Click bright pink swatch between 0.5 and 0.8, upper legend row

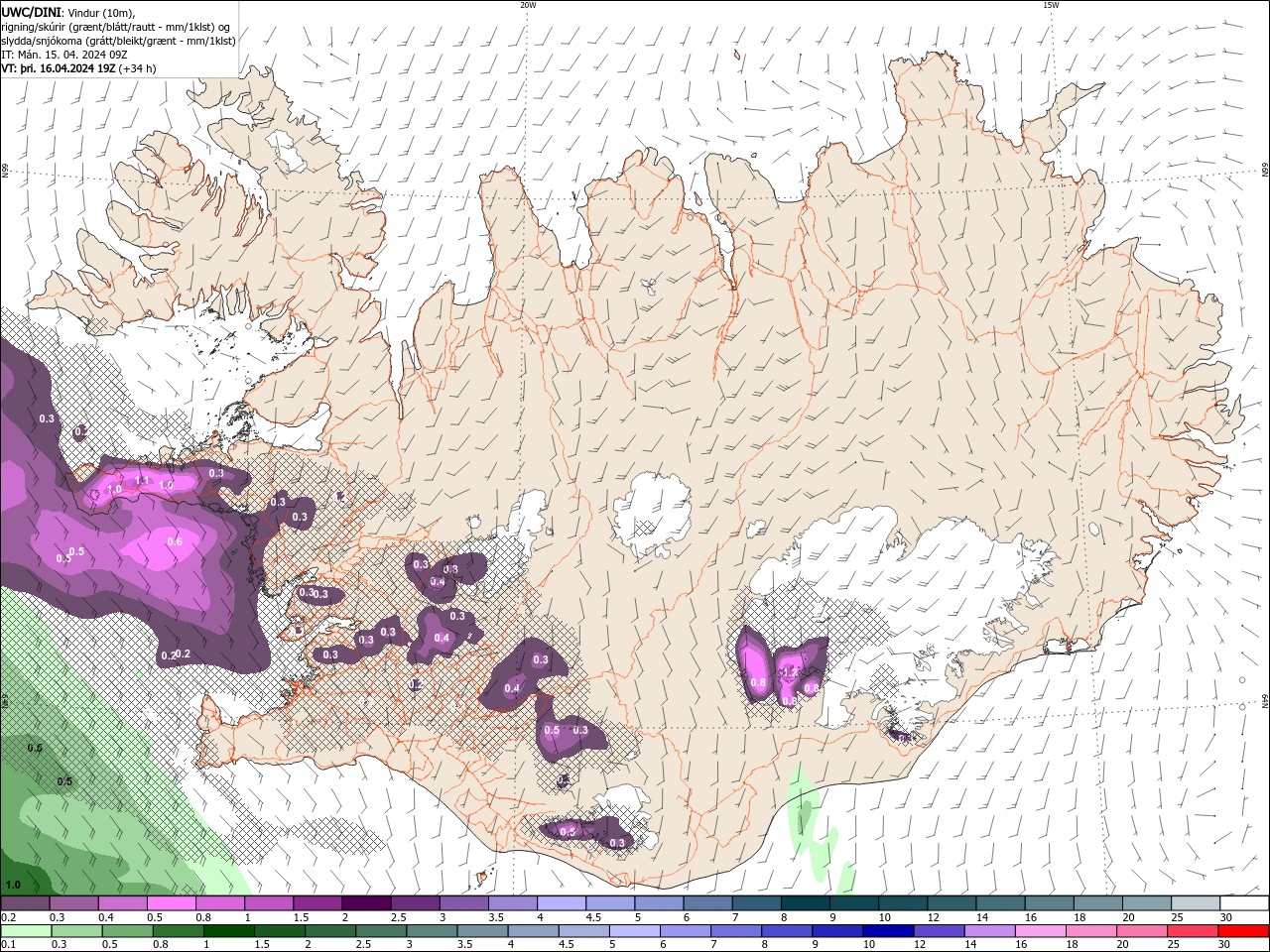coord(171,903)
